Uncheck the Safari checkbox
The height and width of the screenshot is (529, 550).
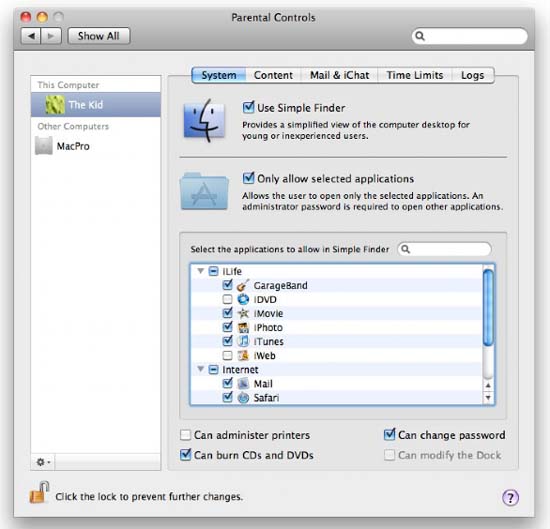[228, 397]
